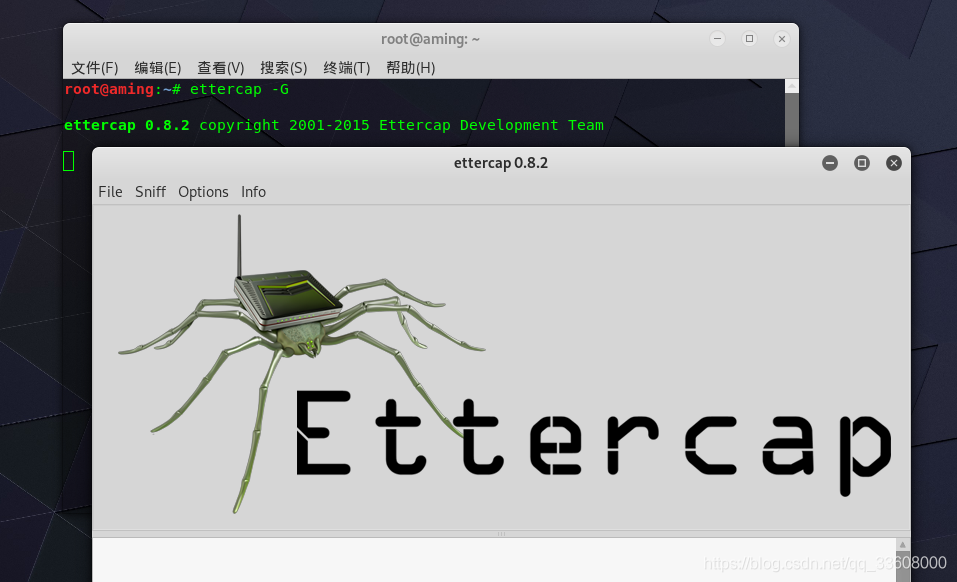
Task: Minimize the ettercap 0.8.2 window
Action: (x=830, y=163)
